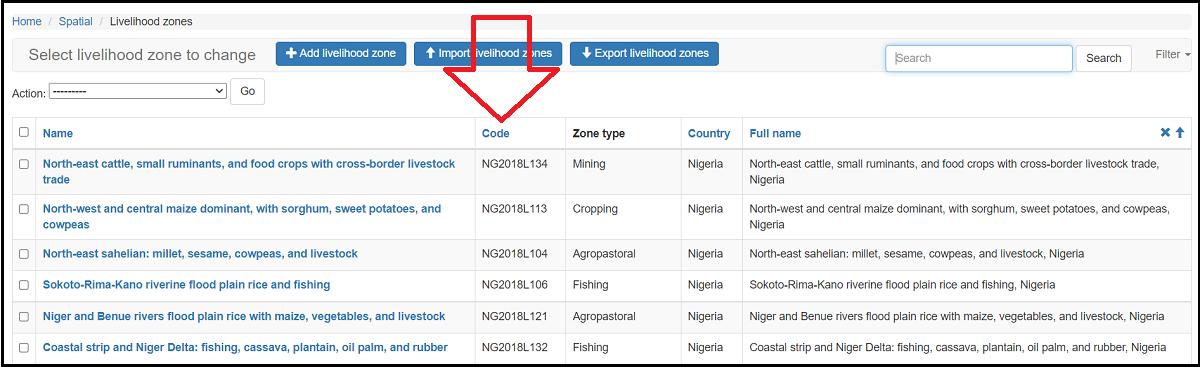This screenshot has width=1200, height=367.
Task: Go to Home breadcrumb
Action: [27, 21]
